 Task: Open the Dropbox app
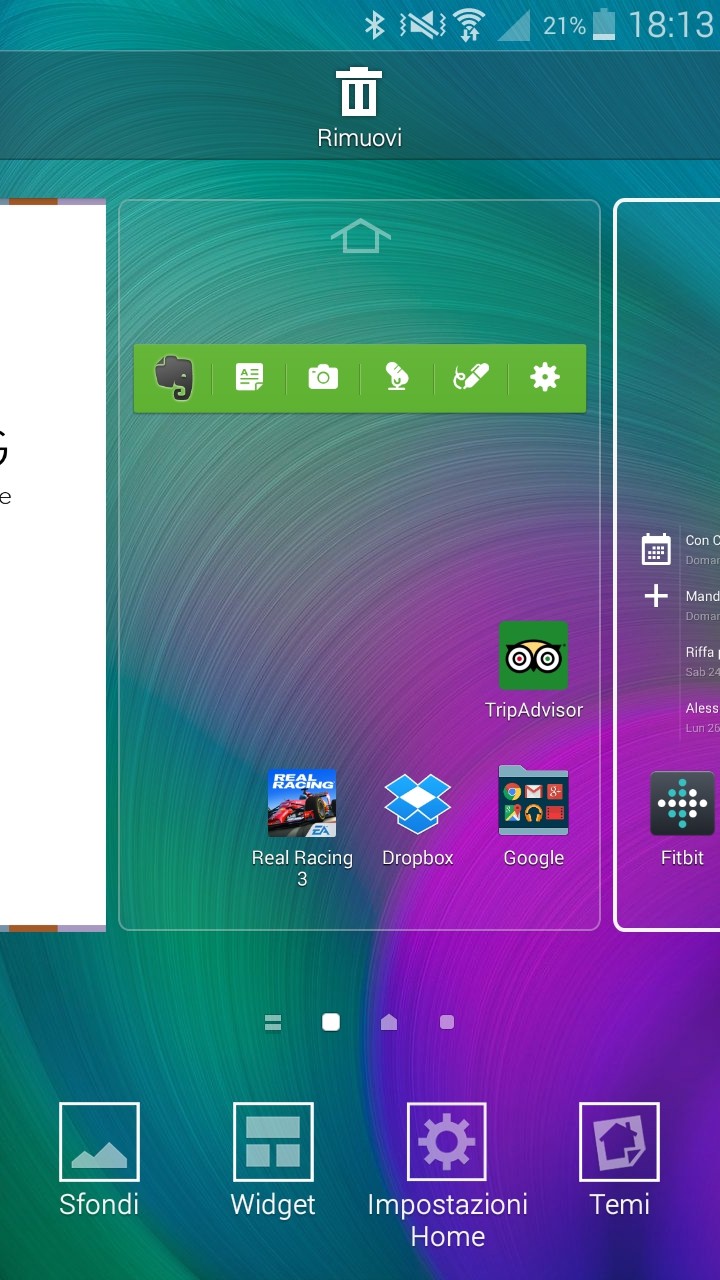[418, 803]
